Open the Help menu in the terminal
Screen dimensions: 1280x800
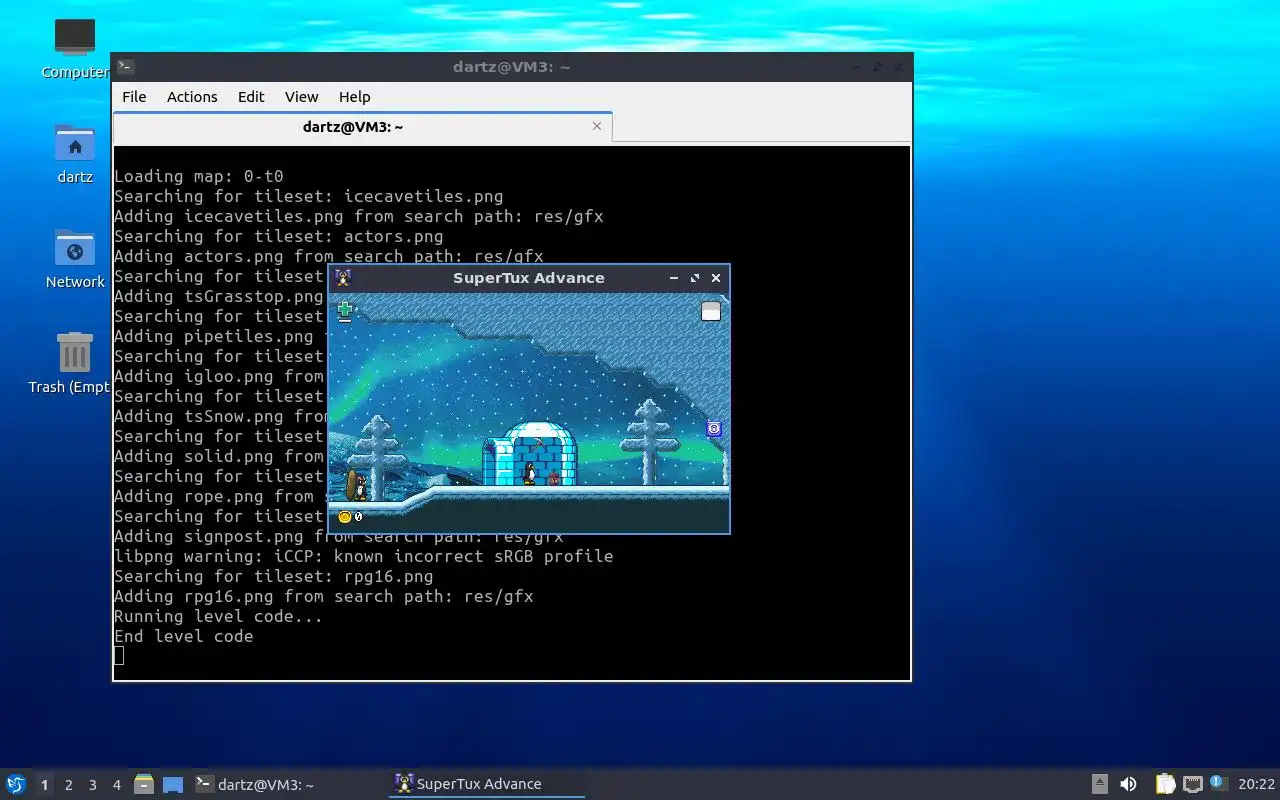[x=354, y=97]
